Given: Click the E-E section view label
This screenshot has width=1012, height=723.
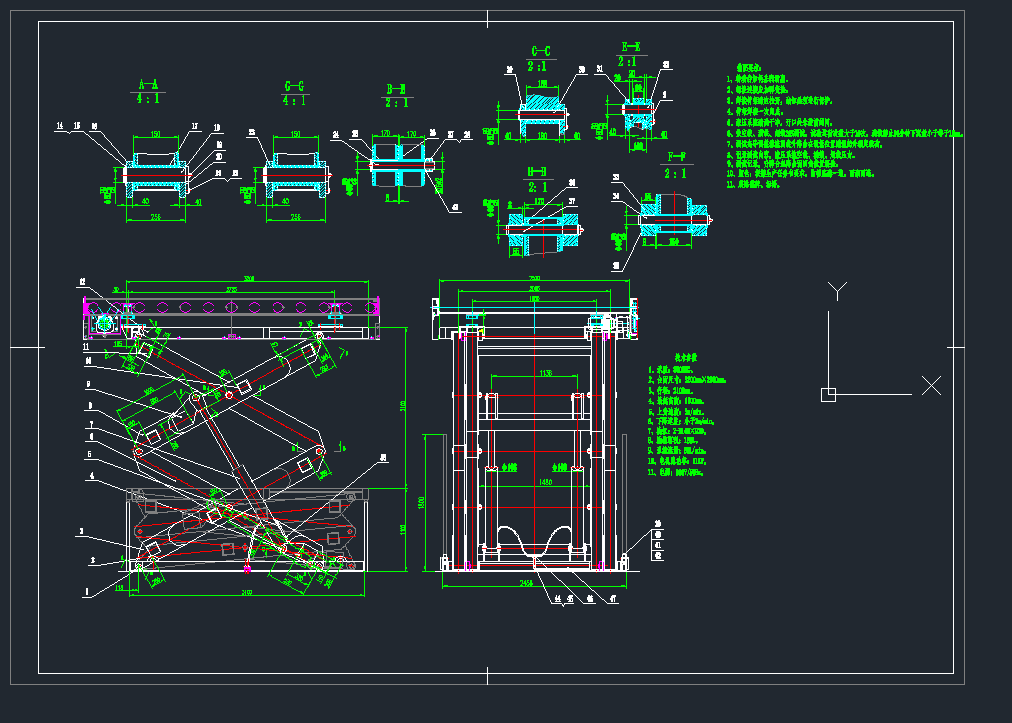Looking at the screenshot, I should tap(631, 47).
